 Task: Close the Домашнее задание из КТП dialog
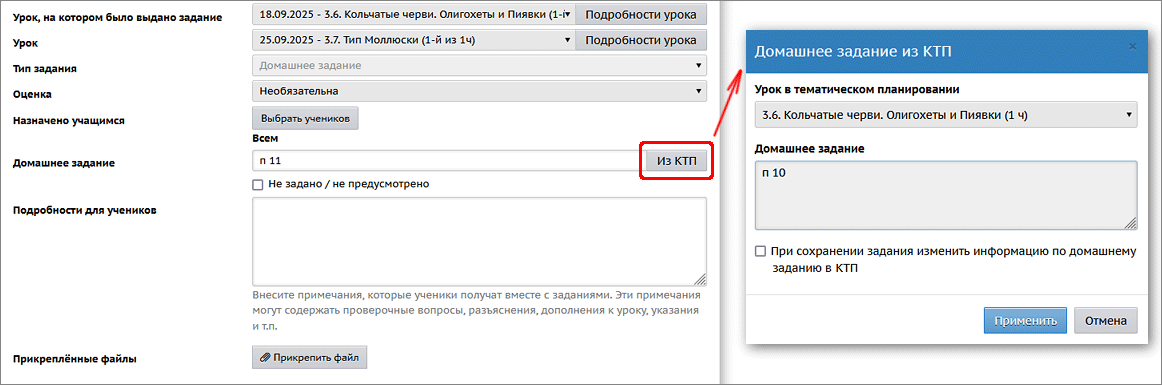point(1132,47)
